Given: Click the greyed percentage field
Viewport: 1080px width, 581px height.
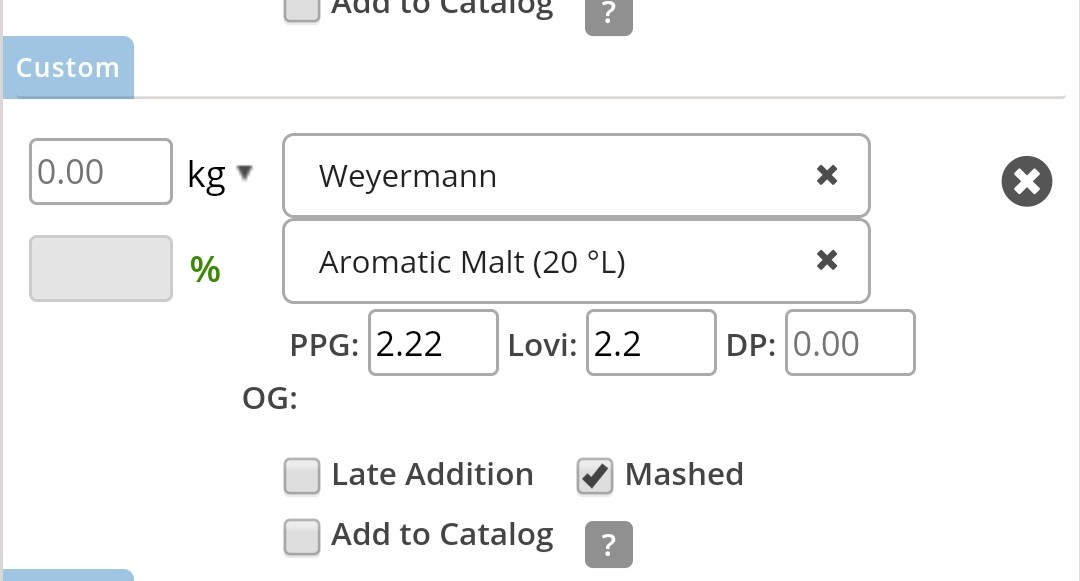Looking at the screenshot, I should (101, 268).
